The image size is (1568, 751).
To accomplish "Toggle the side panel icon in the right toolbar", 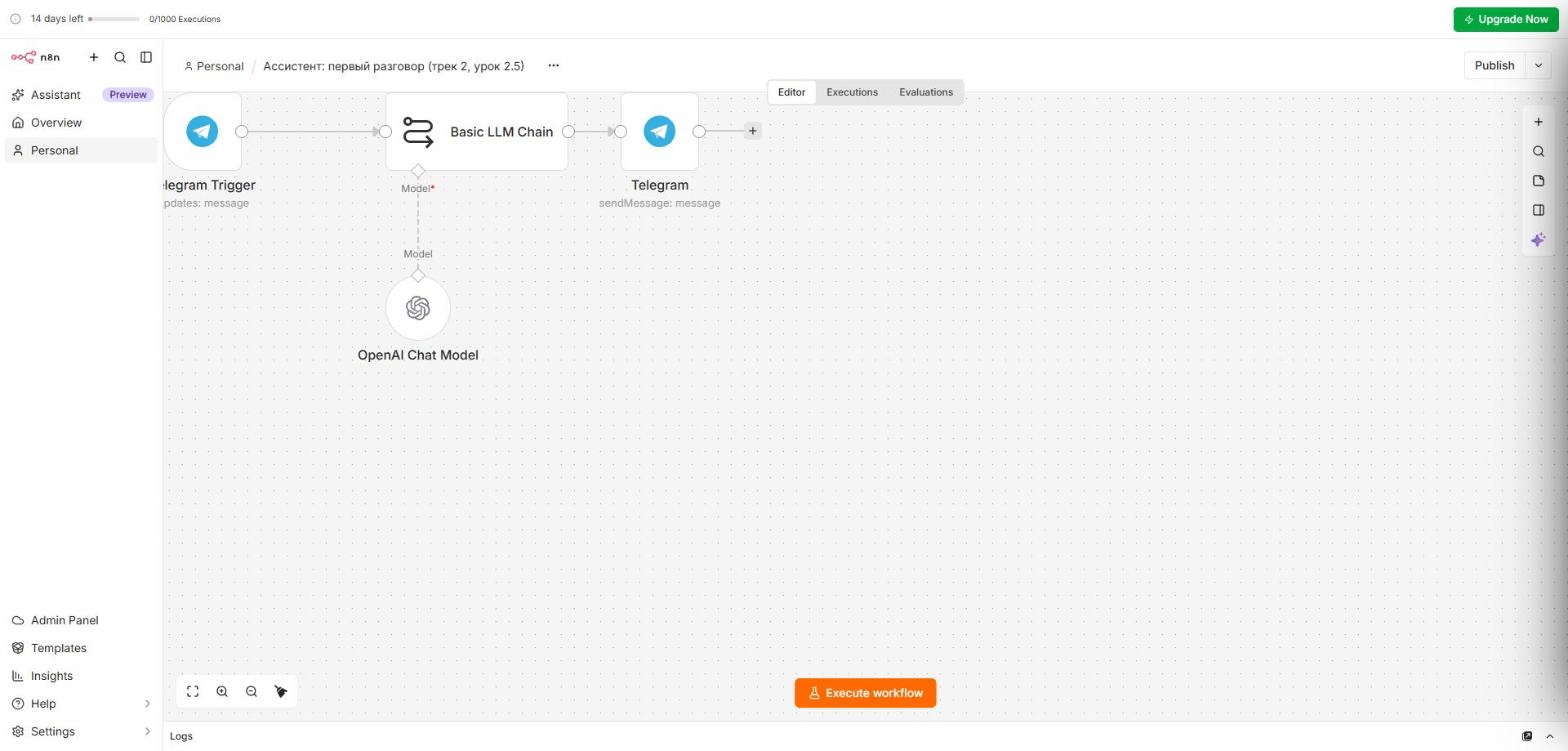I will [1538, 210].
